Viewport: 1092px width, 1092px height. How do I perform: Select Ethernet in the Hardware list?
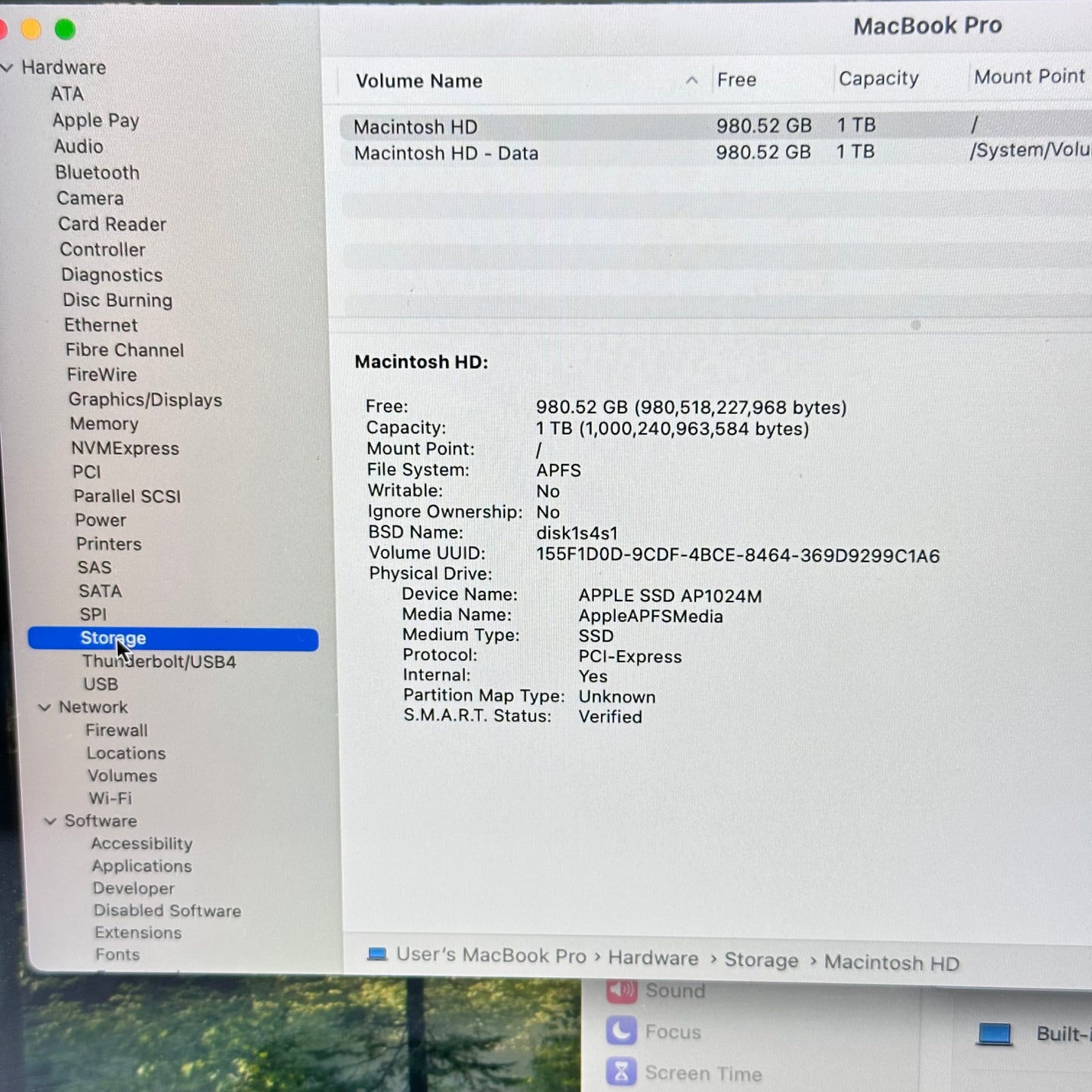101,325
